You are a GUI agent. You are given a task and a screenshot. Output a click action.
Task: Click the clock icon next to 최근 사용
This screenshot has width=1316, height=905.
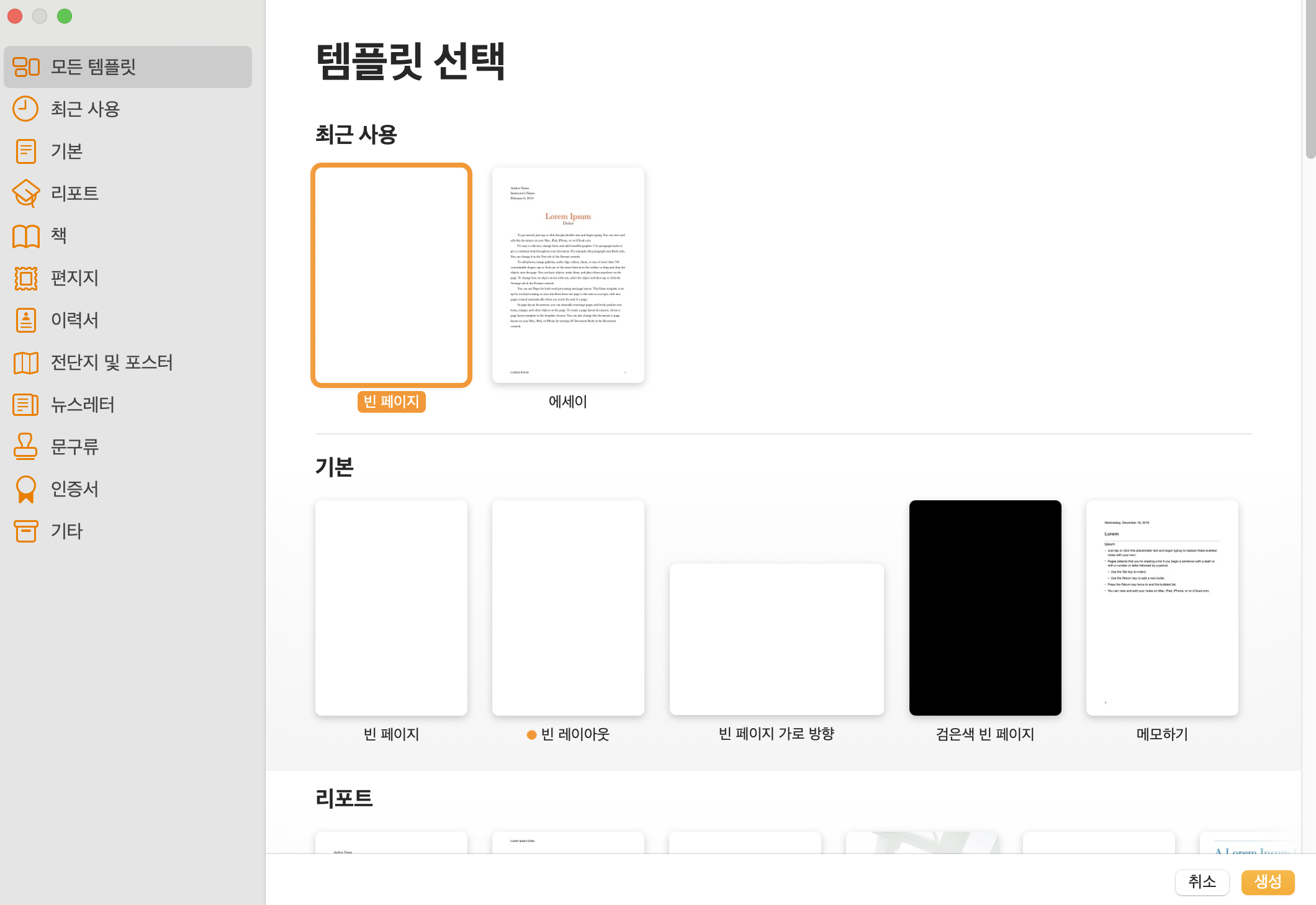tap(26, 109)
